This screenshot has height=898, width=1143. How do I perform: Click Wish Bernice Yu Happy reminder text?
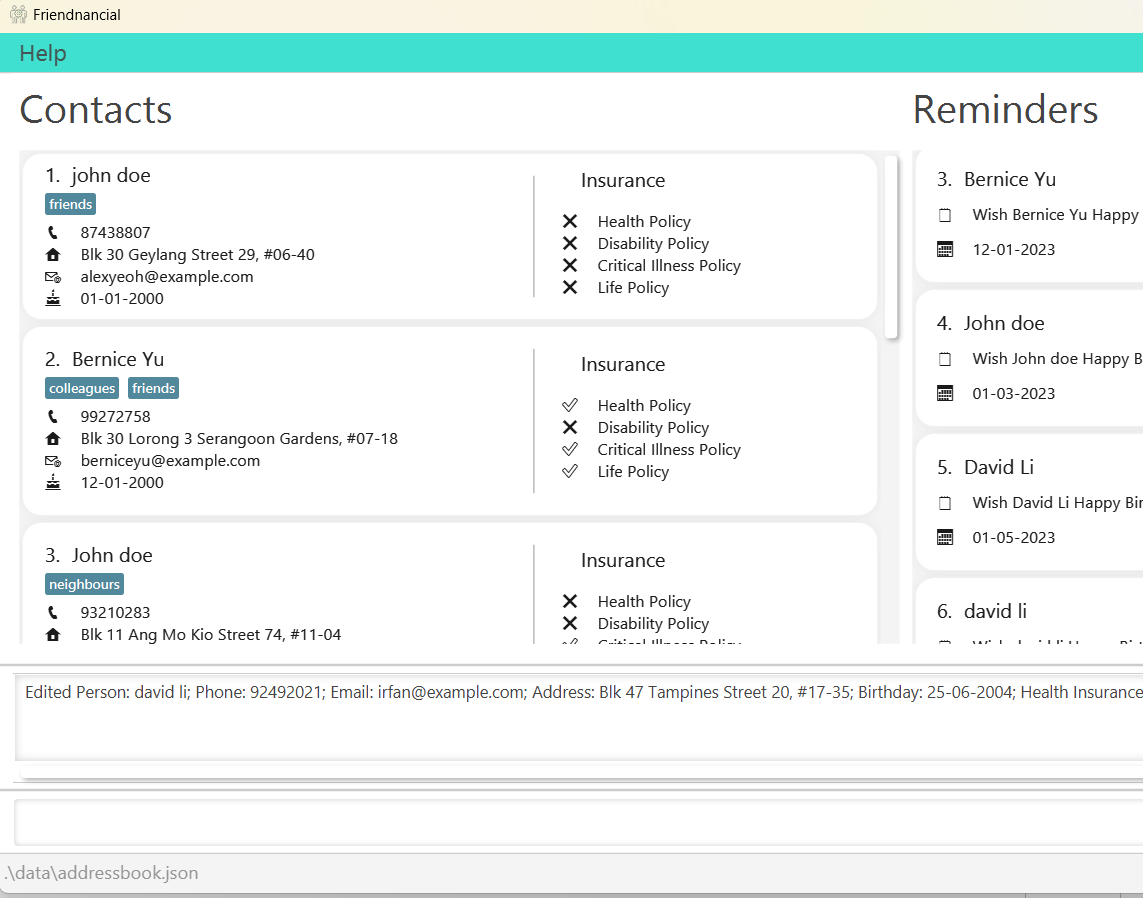coord(1057,215)
